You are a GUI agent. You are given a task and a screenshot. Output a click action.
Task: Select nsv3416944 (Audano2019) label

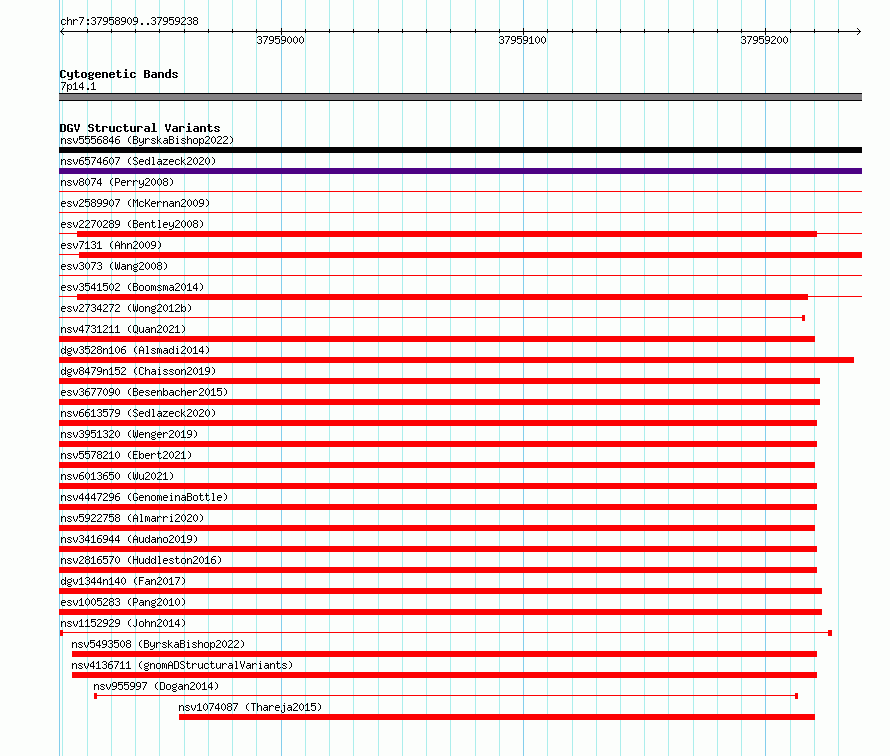[129, 539]
